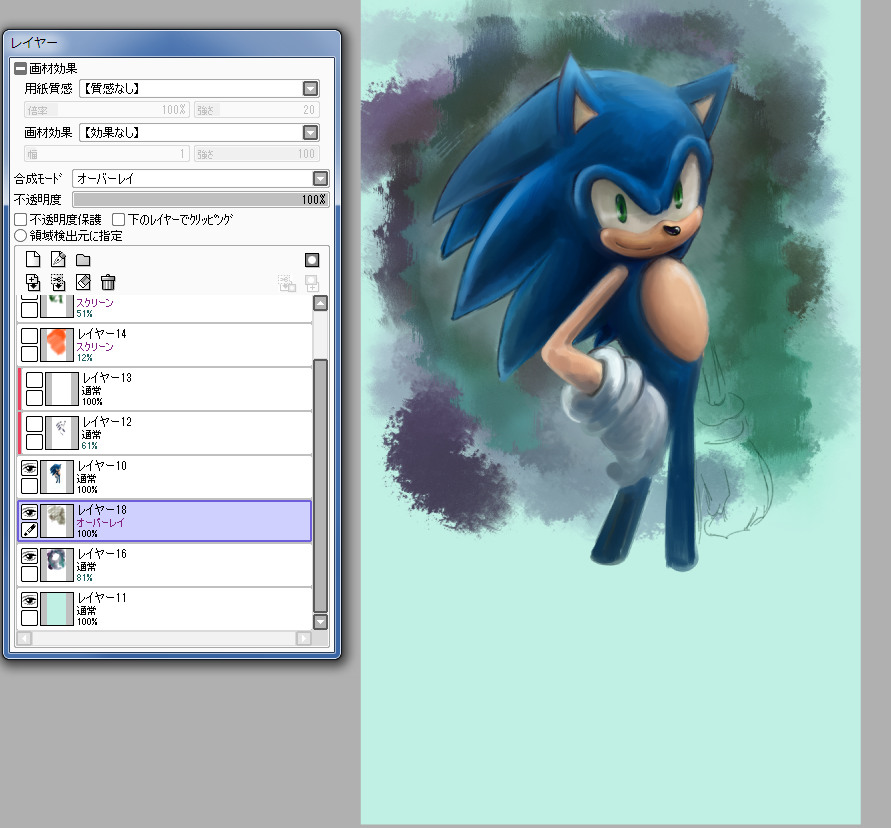Enable 不透明度保護 checkbox
891x828 pixels.
[20, 219]
